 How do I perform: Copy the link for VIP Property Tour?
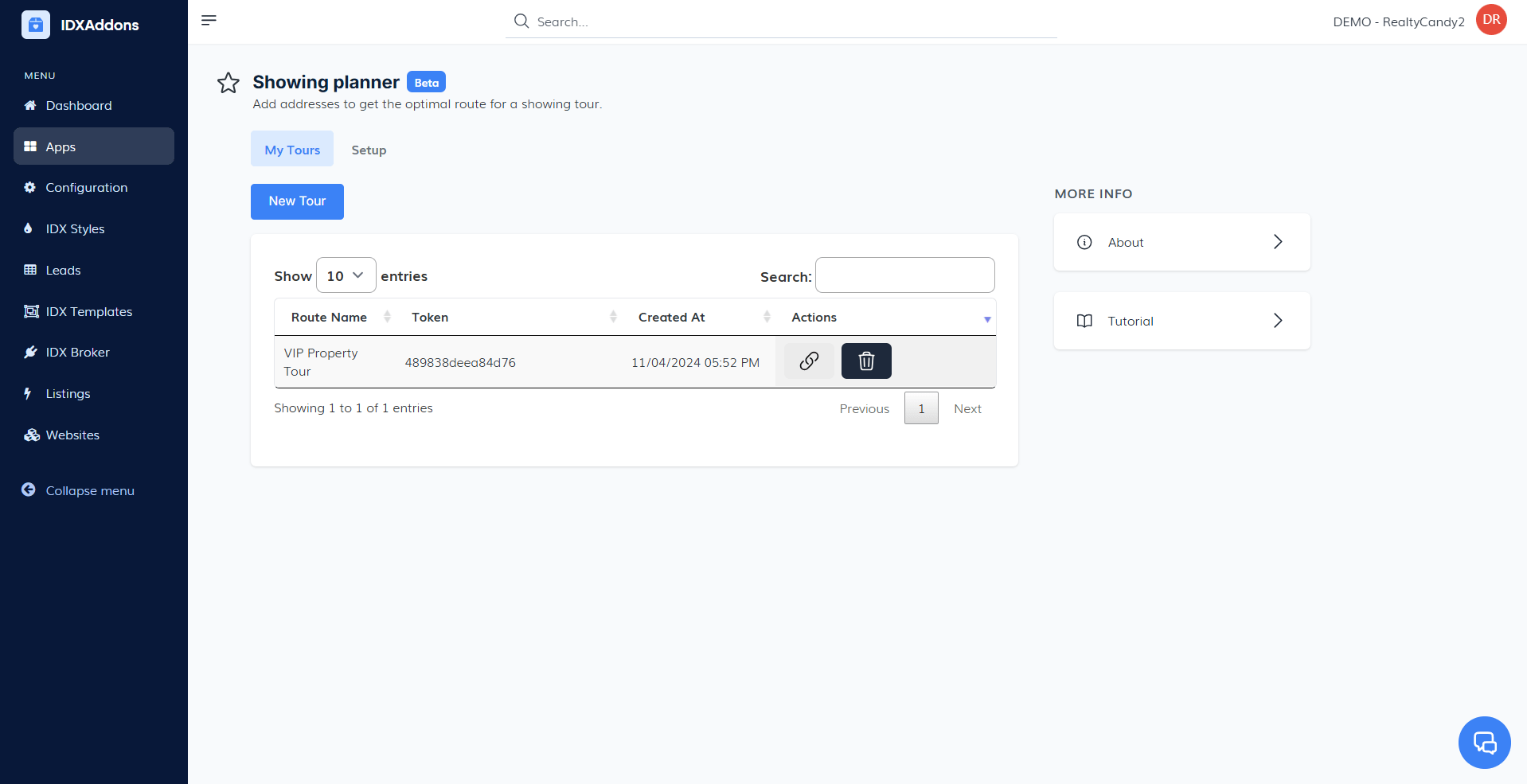[x=809, y=361]
